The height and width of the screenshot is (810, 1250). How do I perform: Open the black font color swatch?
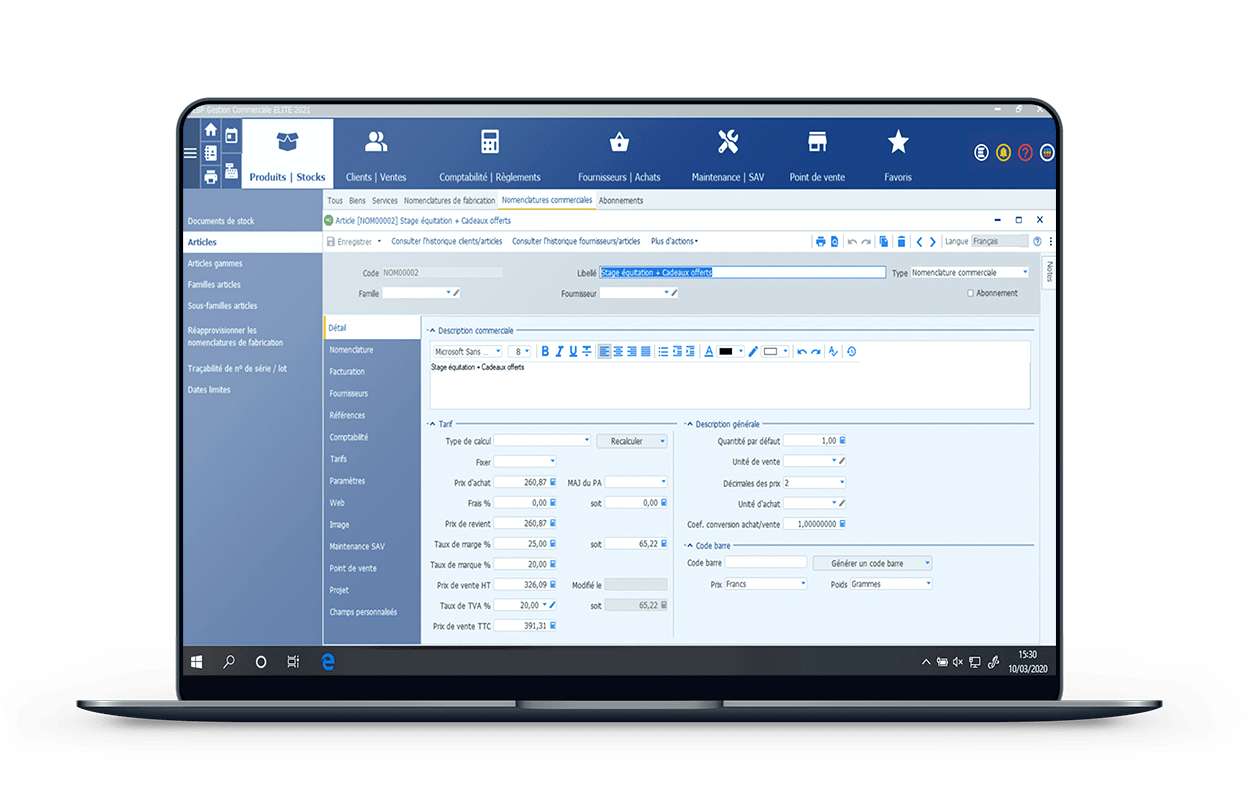pyautogui.click(x=727, y=351)
